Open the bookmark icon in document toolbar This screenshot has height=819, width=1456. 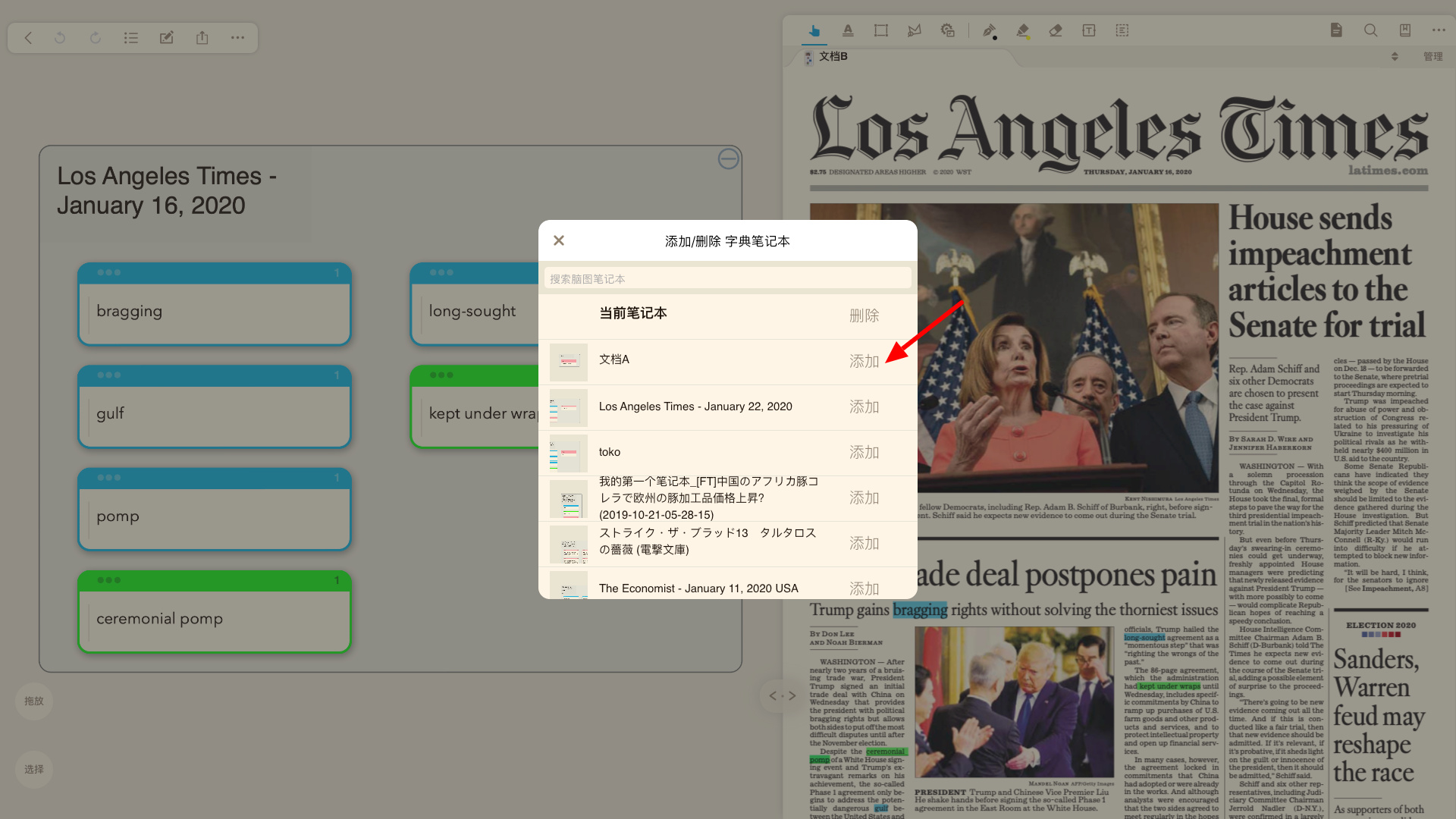[x=1404, y=30]
